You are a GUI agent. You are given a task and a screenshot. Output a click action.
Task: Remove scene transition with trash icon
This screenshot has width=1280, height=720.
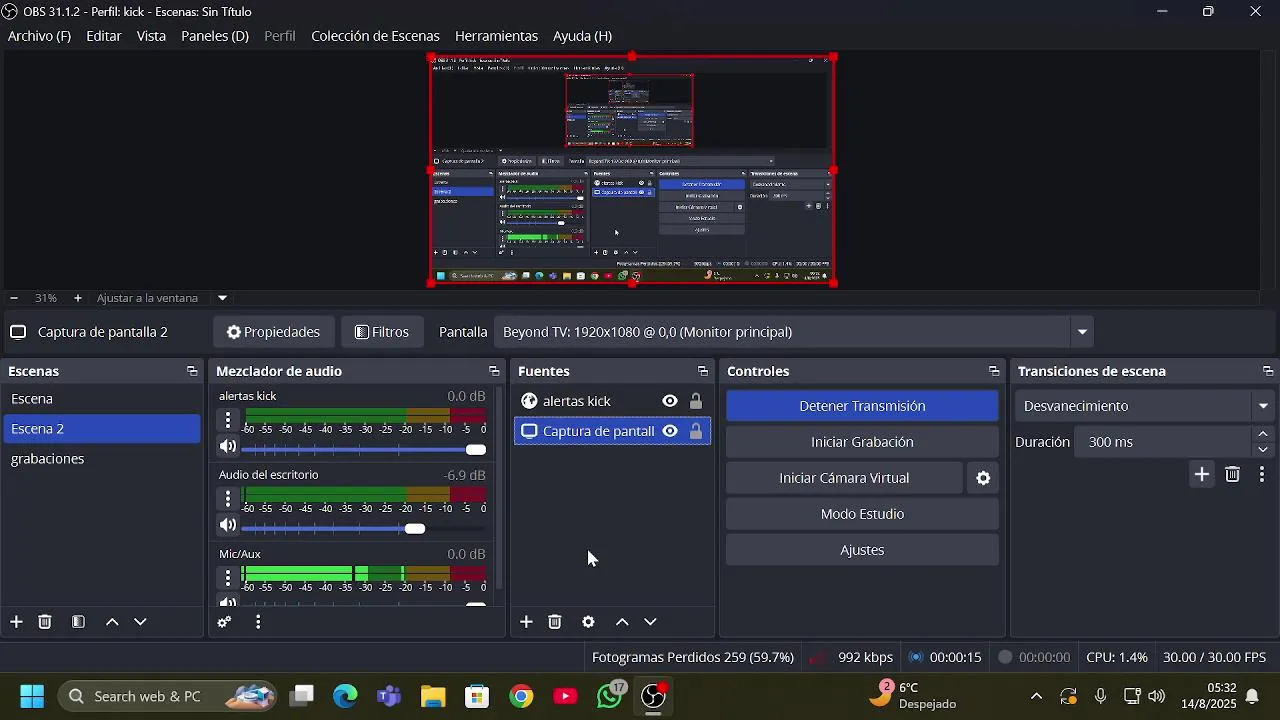[1232, 474]
